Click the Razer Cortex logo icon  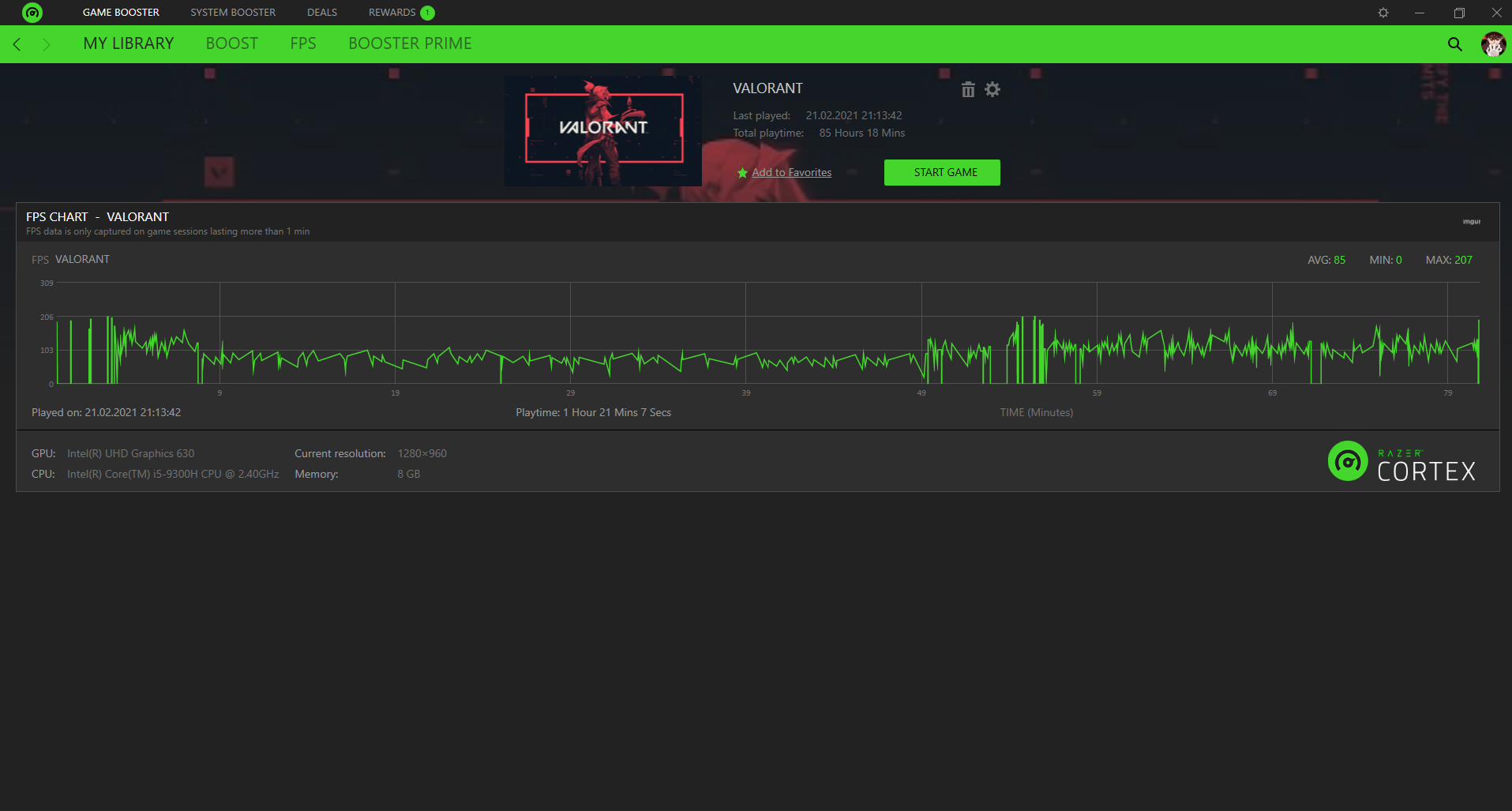32,13
